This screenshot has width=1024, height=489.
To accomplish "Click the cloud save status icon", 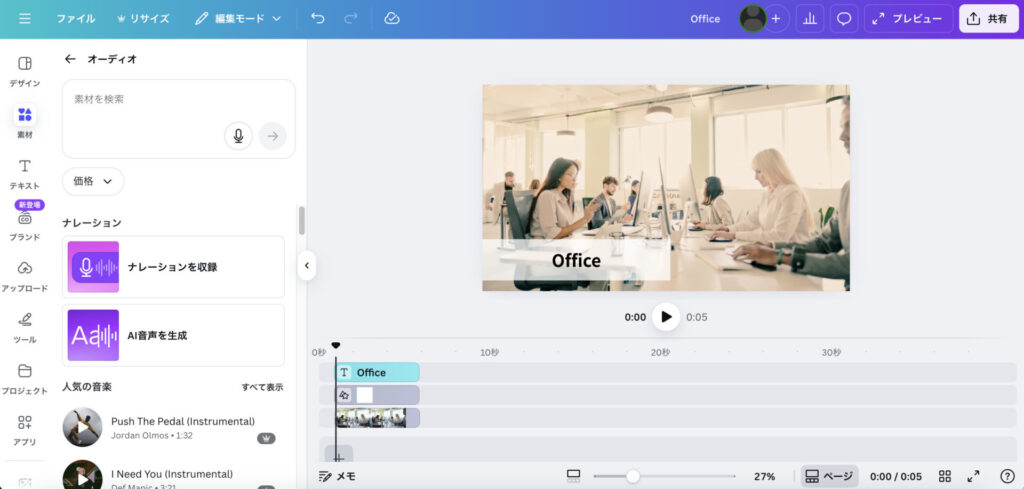I will pyautogui.click(x=391, y=18).
